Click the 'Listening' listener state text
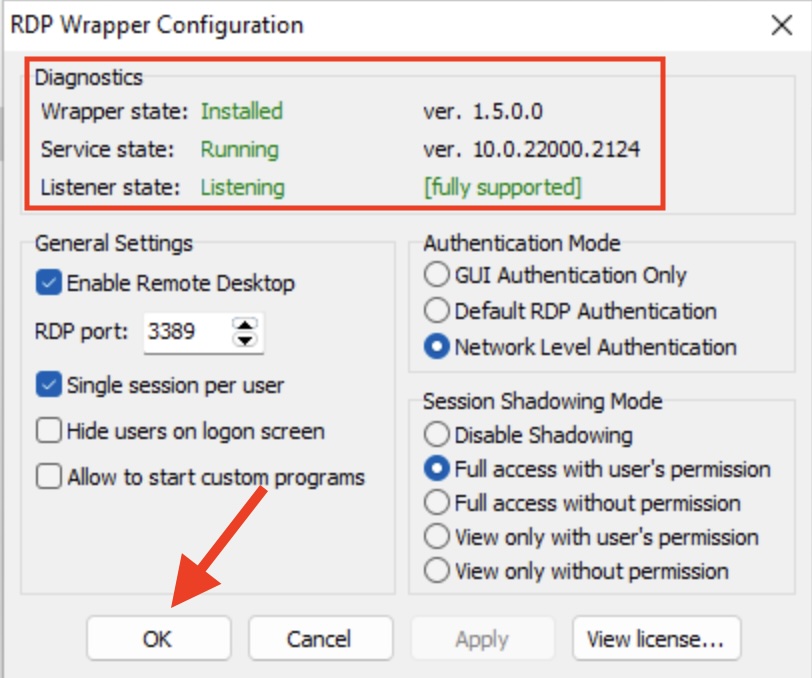Viewport: 812px width, 678px height. coord(243,187)
